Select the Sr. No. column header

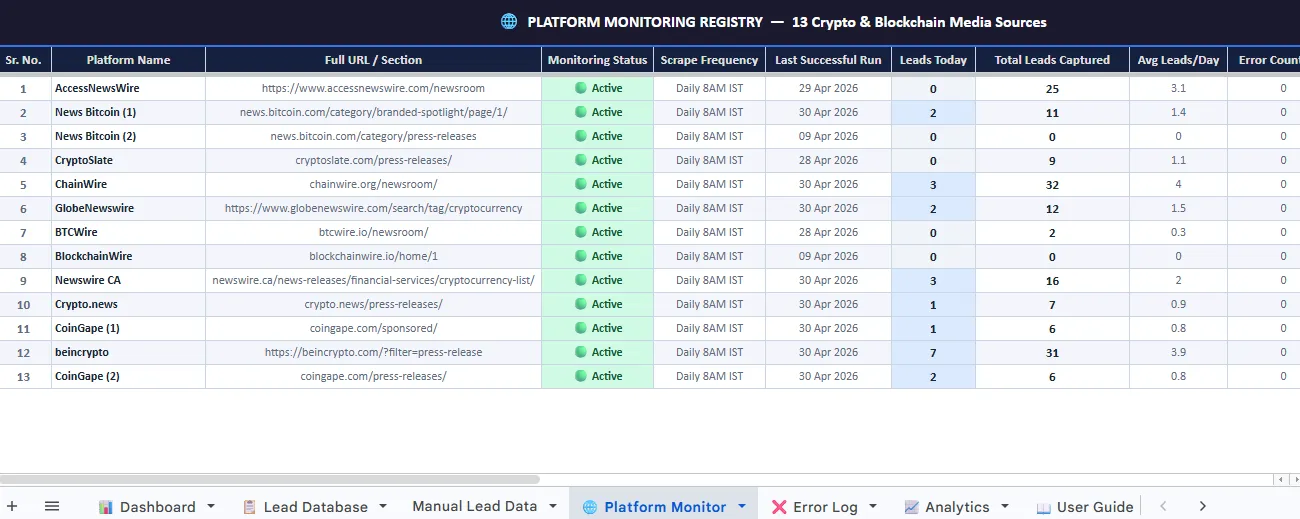pos(23,60)
